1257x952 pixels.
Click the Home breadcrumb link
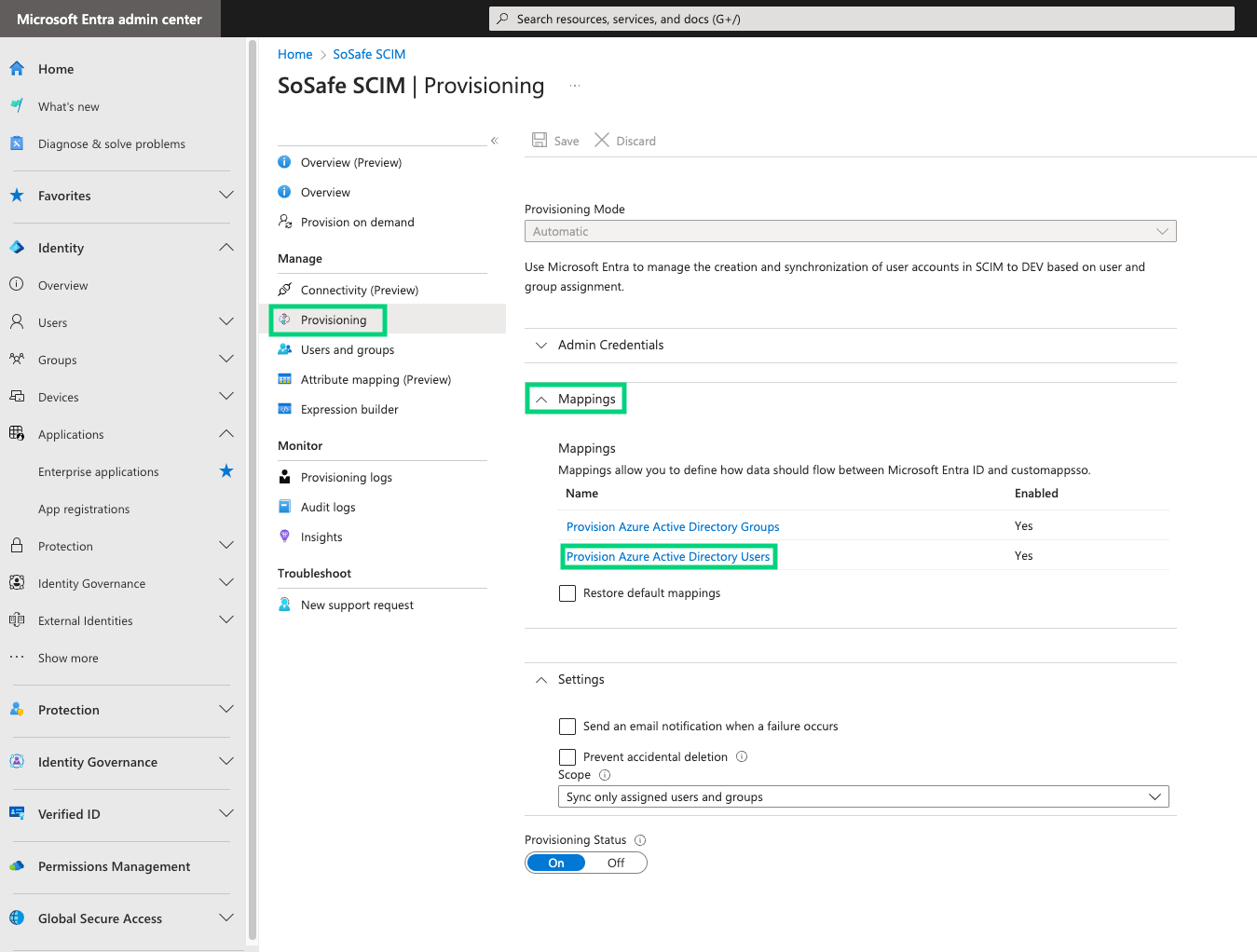pos(294,54)
